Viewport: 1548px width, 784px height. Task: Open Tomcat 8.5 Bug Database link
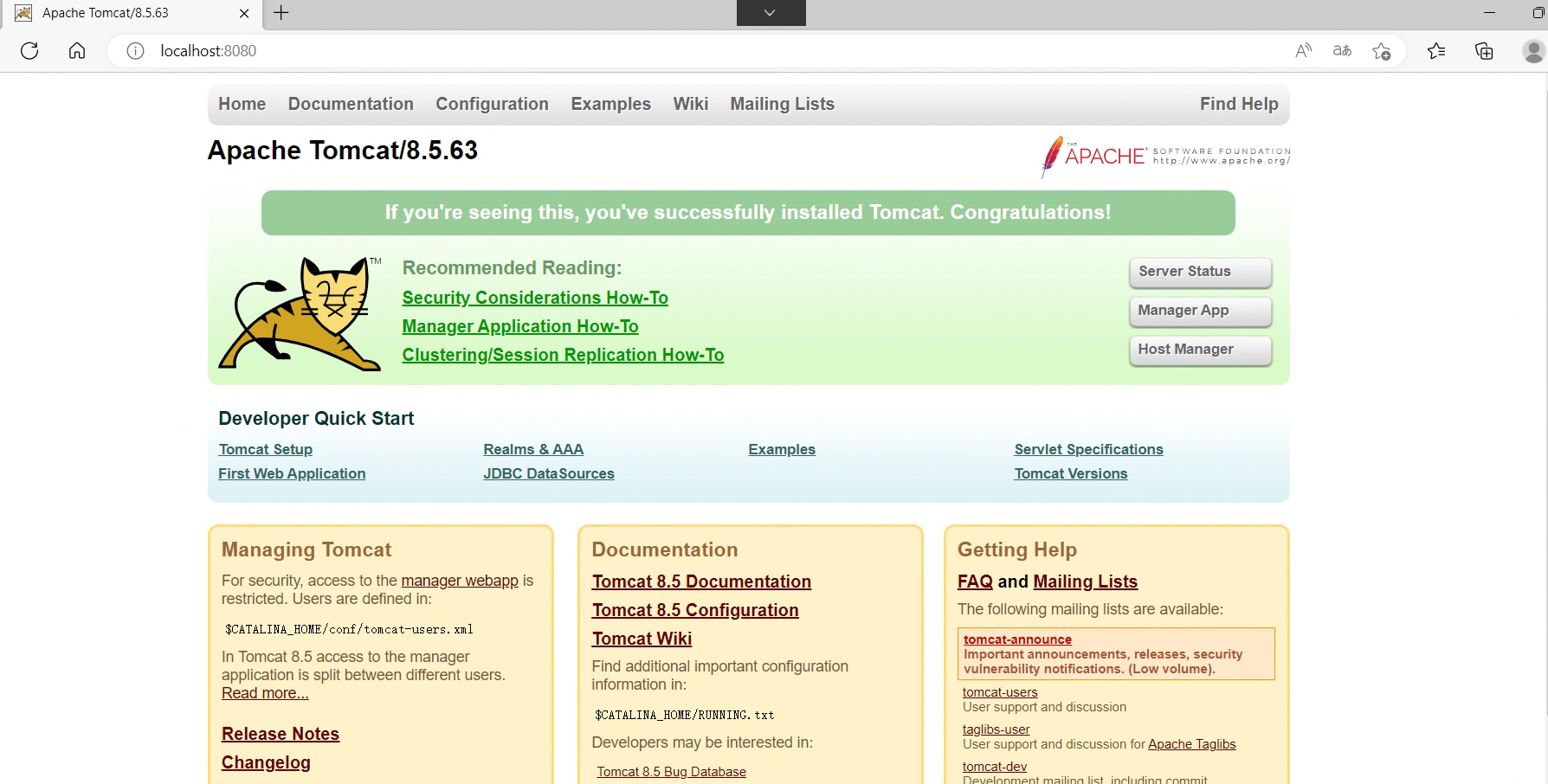point(671,772)
